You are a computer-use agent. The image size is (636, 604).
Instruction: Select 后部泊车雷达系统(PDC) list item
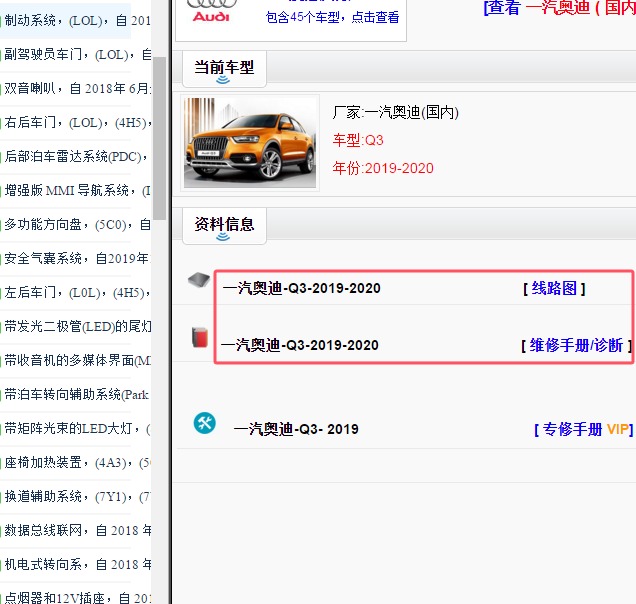click(76, 157)
